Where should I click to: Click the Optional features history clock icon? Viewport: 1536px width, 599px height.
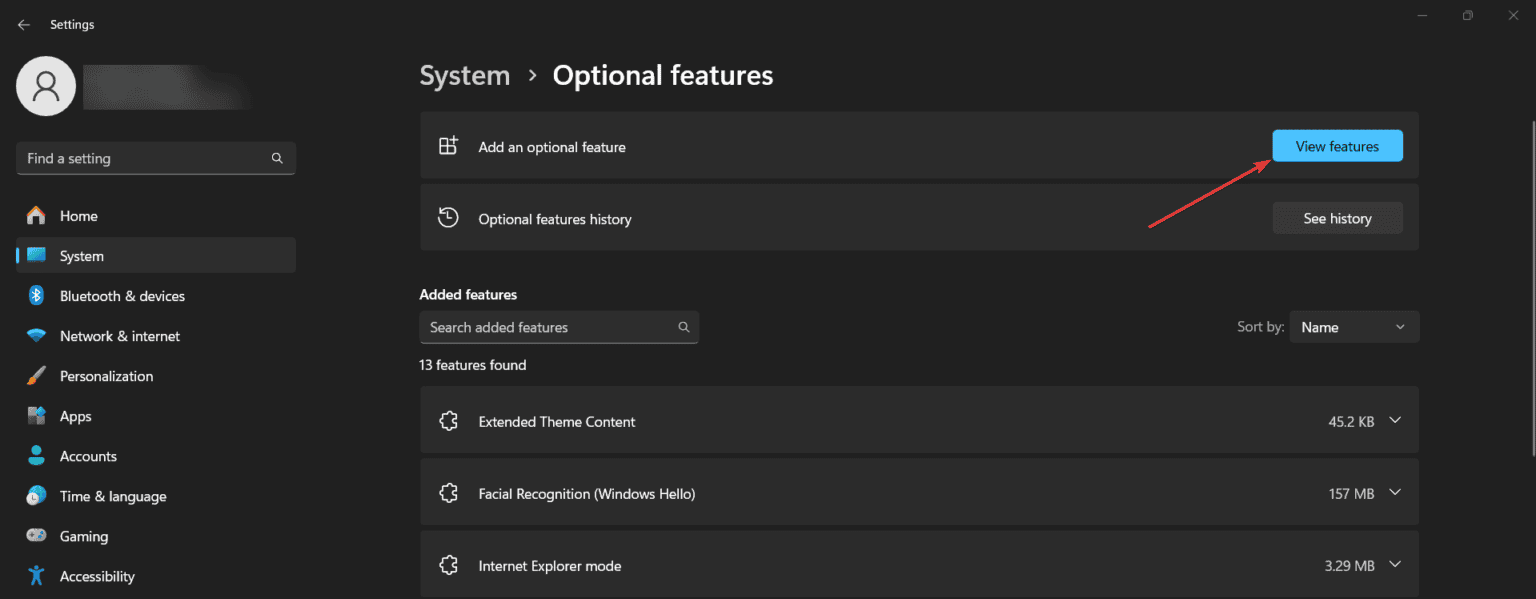click(448, 218)
